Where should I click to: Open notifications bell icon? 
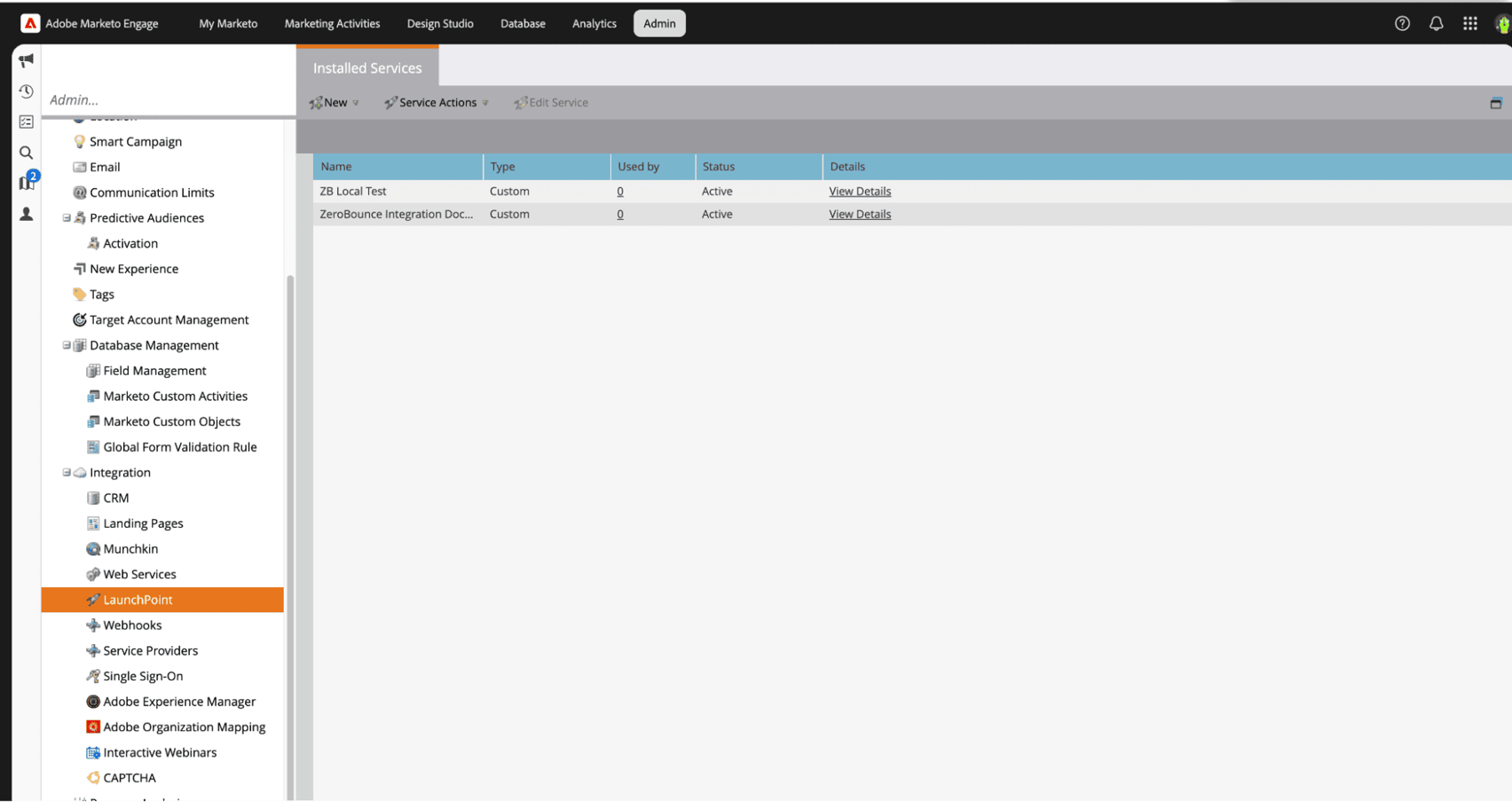(1436, 24)
